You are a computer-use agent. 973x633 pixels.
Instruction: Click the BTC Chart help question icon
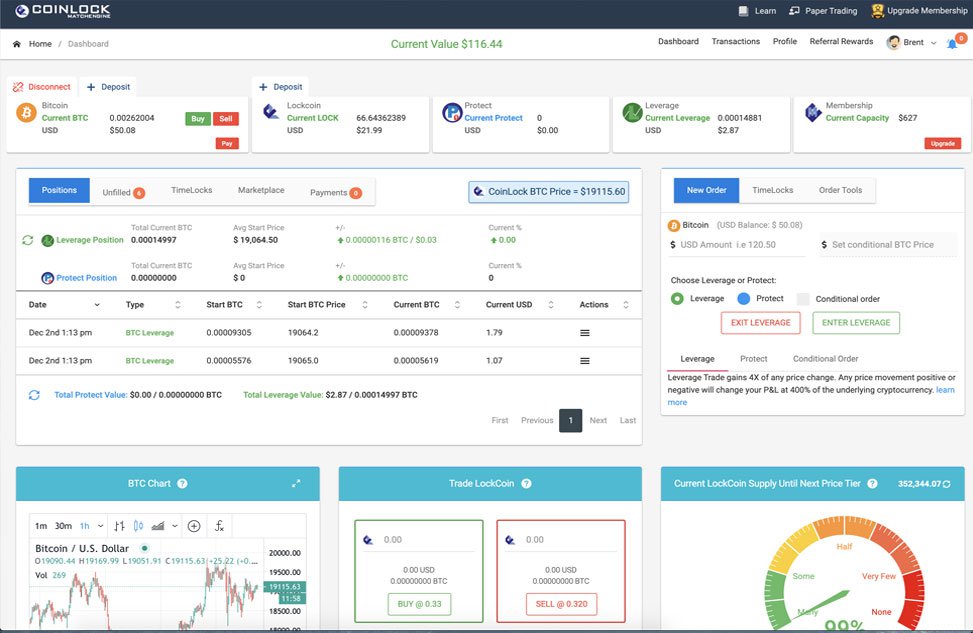[x=182, y=483]
